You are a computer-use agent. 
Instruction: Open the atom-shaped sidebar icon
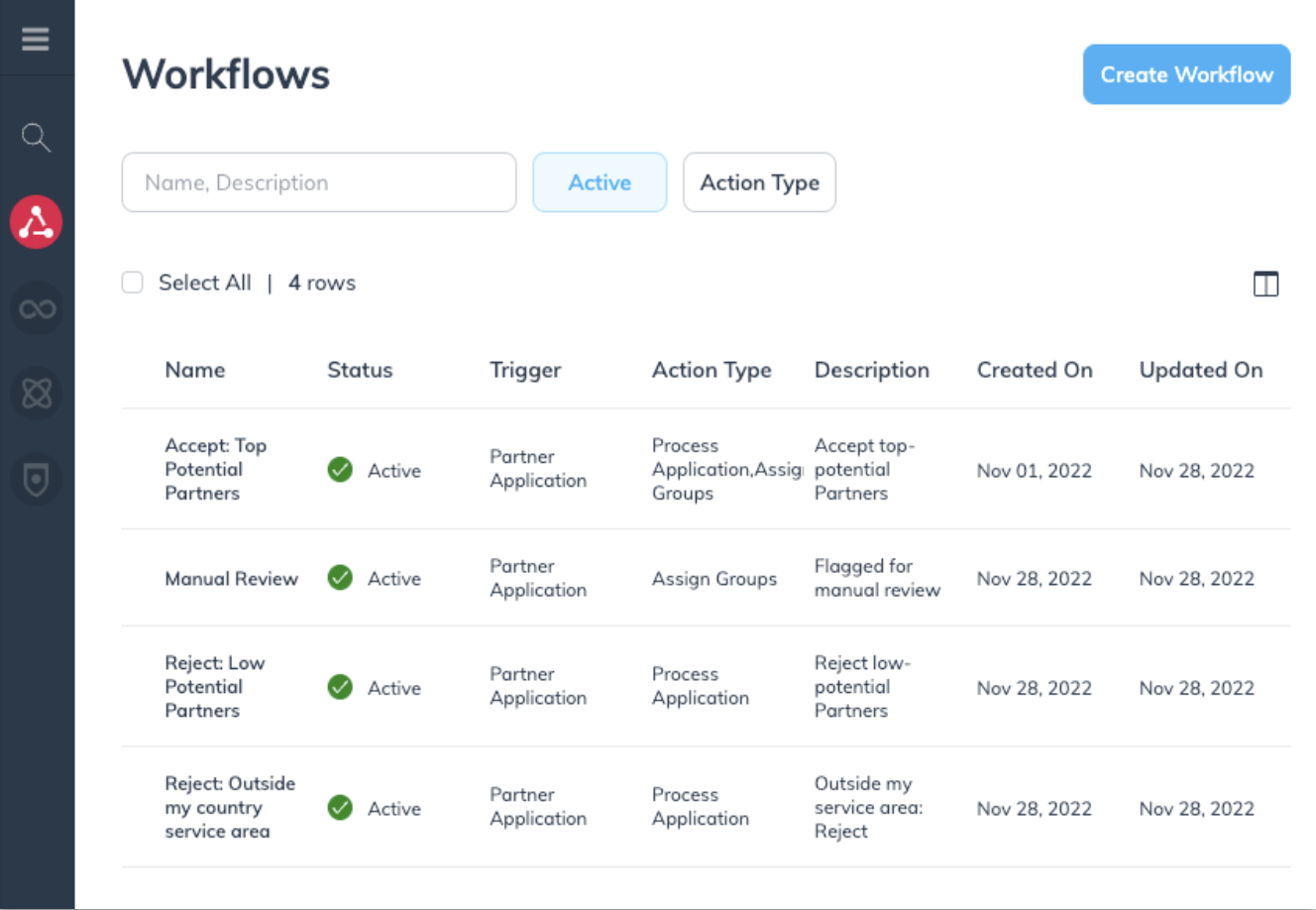(37, 394)
